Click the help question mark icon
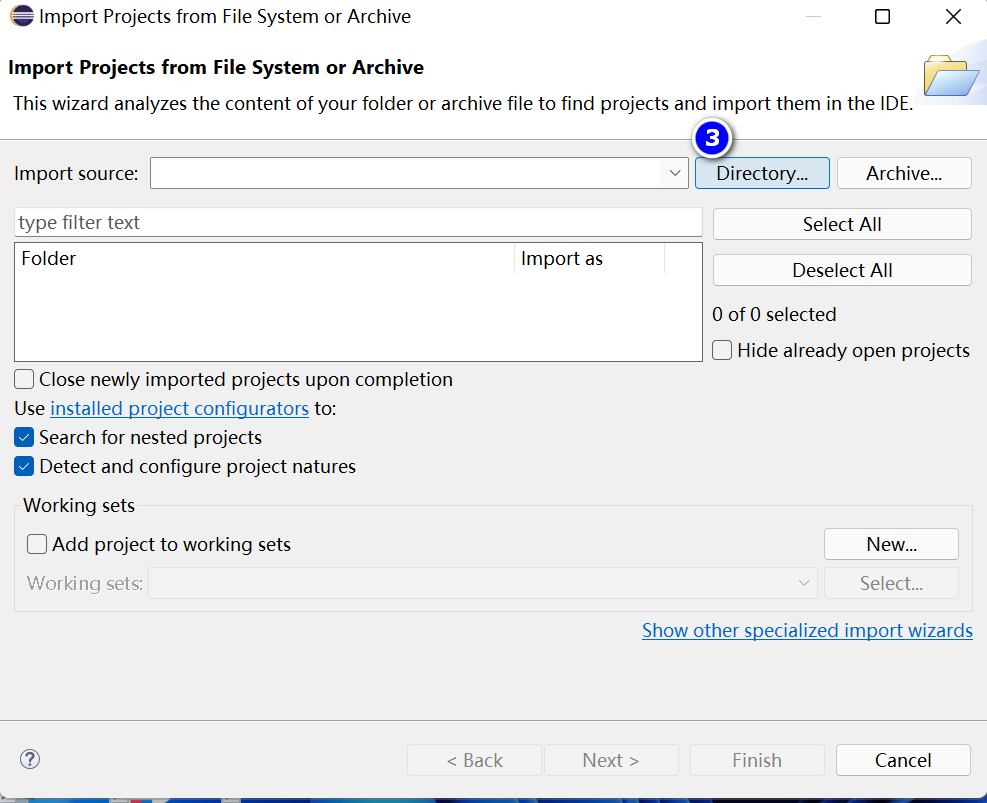Viewport: 987px width, 803px height. (30, 760)
